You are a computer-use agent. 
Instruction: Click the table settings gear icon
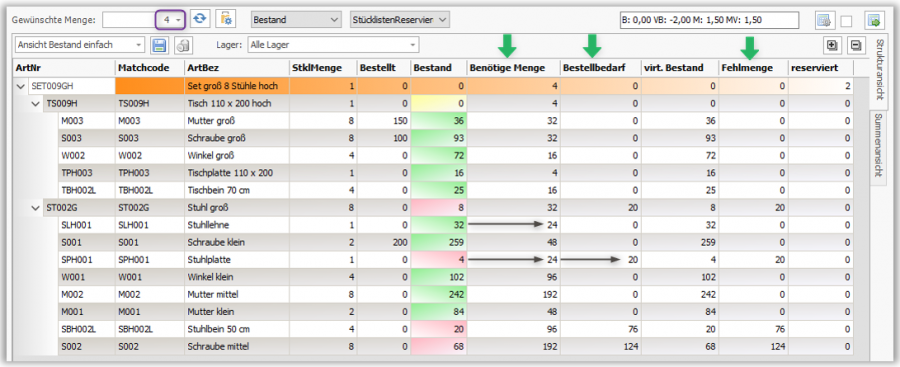click(x=824, y=21)
